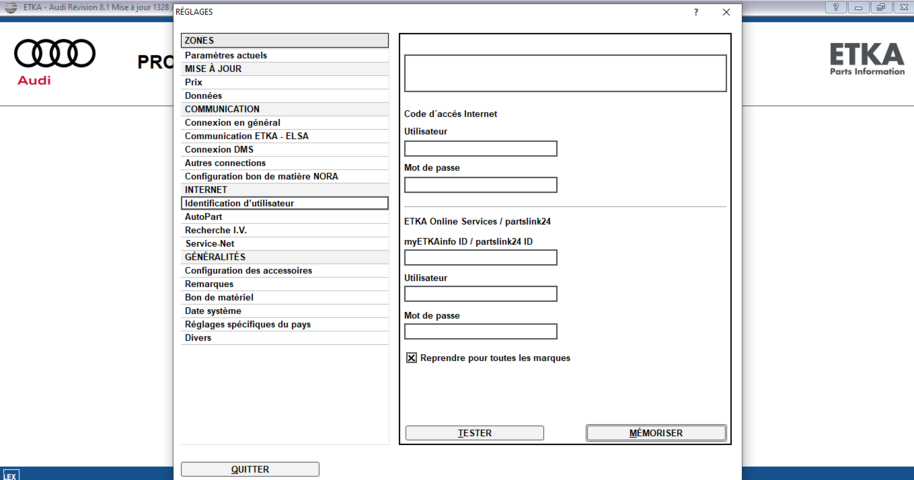
Task: Focus the Internet access Utilisateur field
Action: pos(481,148)
